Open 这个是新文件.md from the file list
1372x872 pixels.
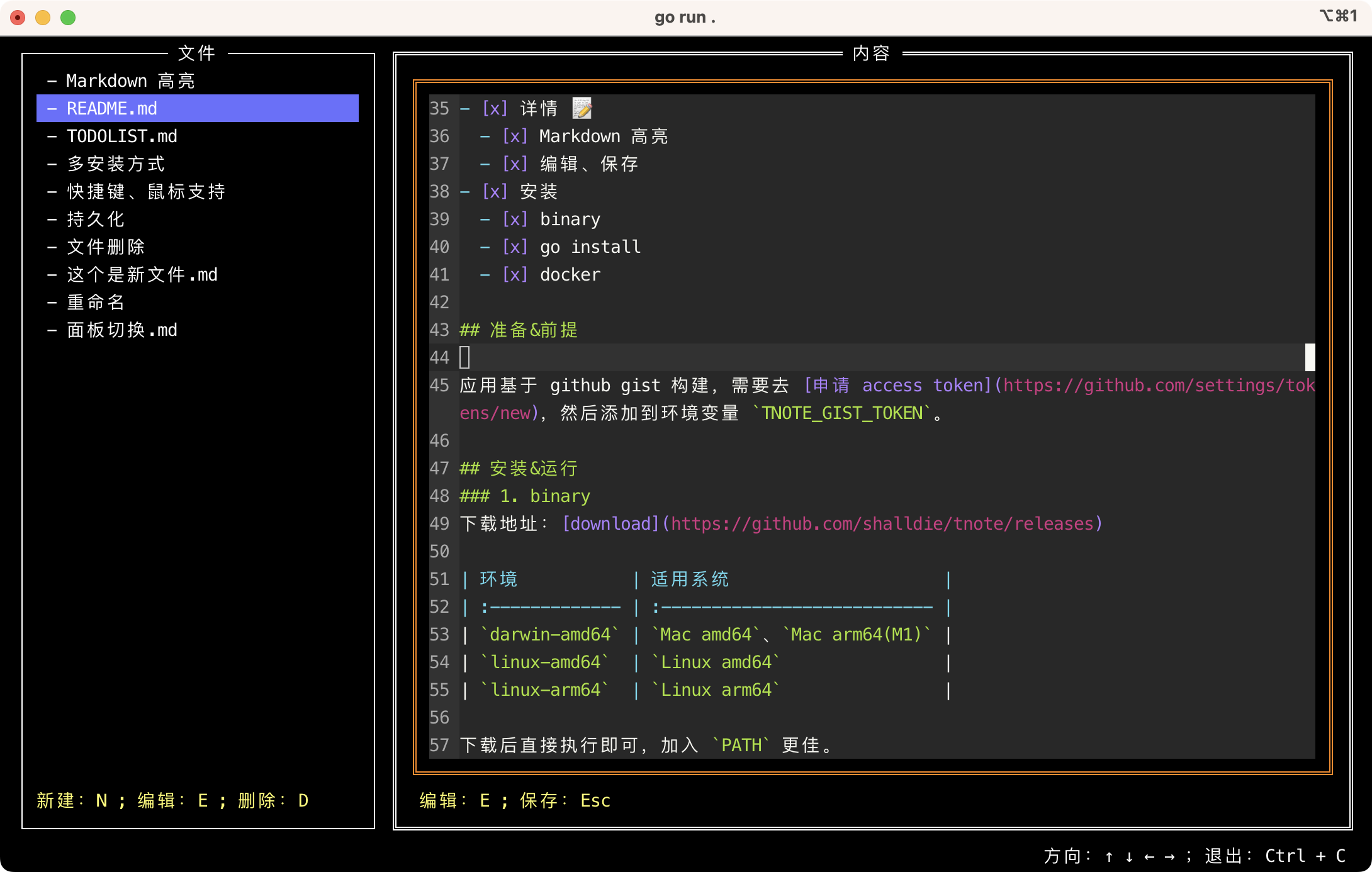(141, 274)
